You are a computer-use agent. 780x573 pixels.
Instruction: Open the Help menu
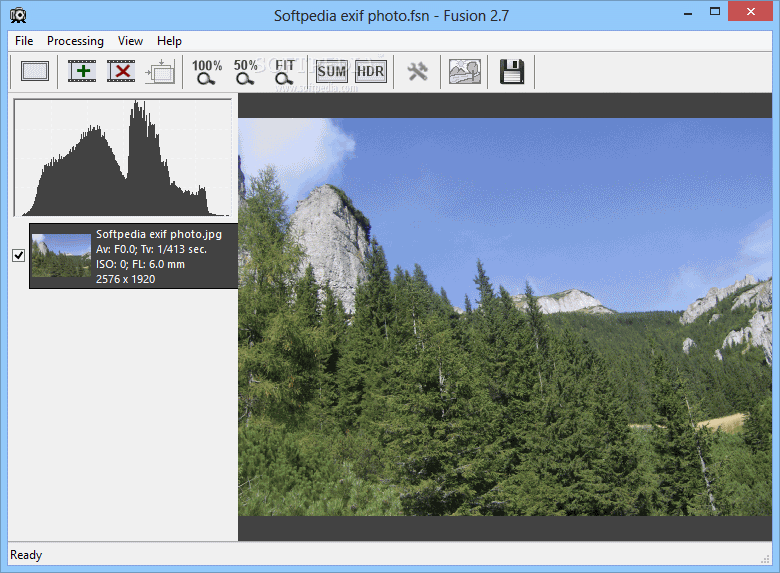(169, 41)
